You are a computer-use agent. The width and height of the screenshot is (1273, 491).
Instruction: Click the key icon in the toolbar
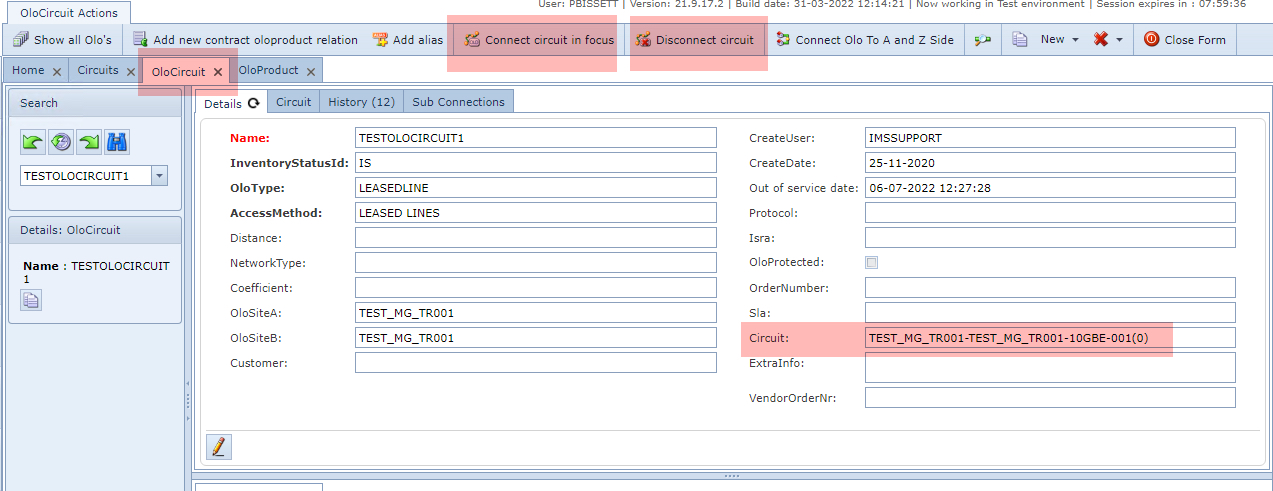983,40
